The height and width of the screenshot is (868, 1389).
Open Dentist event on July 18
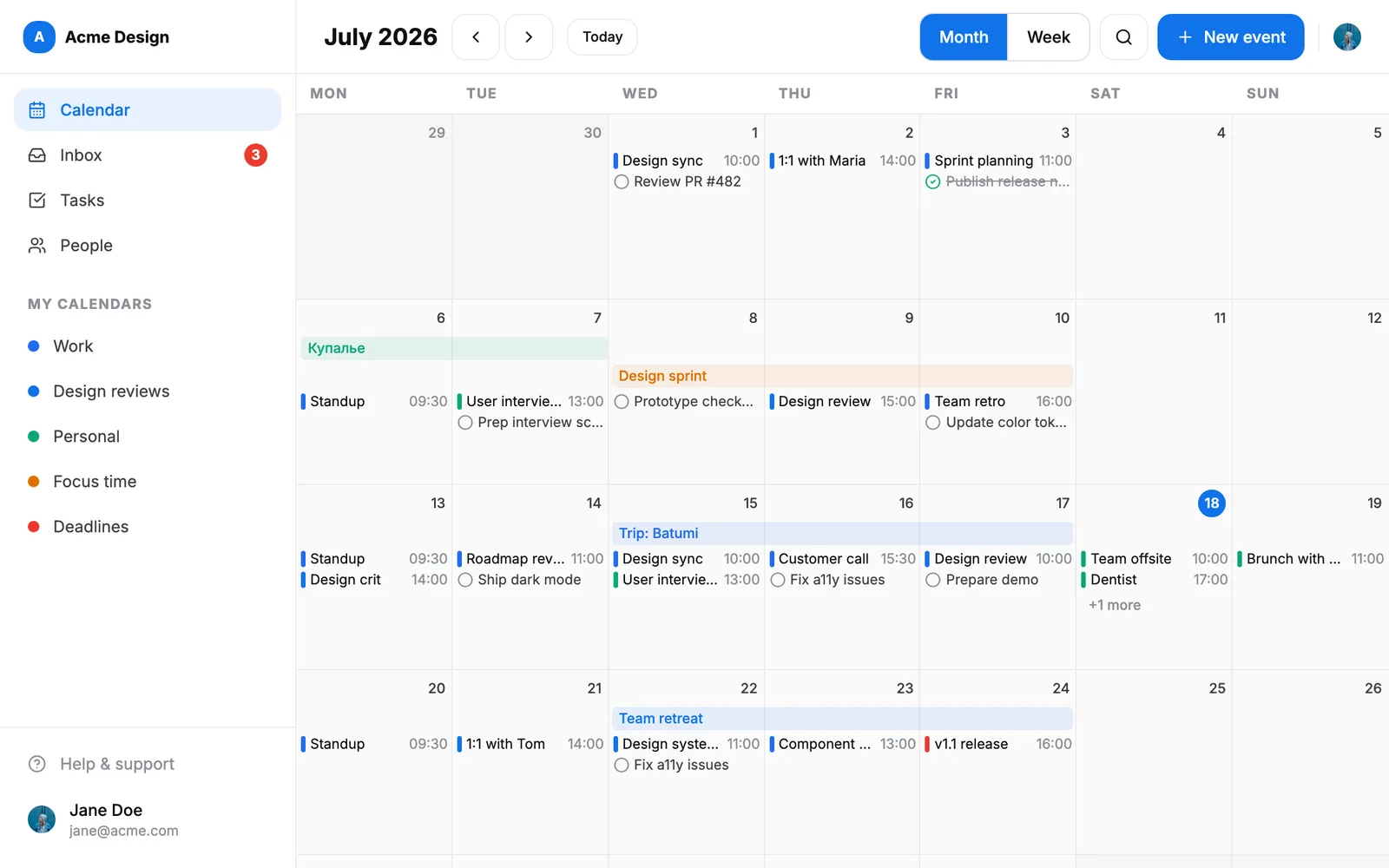(1155, 580)
